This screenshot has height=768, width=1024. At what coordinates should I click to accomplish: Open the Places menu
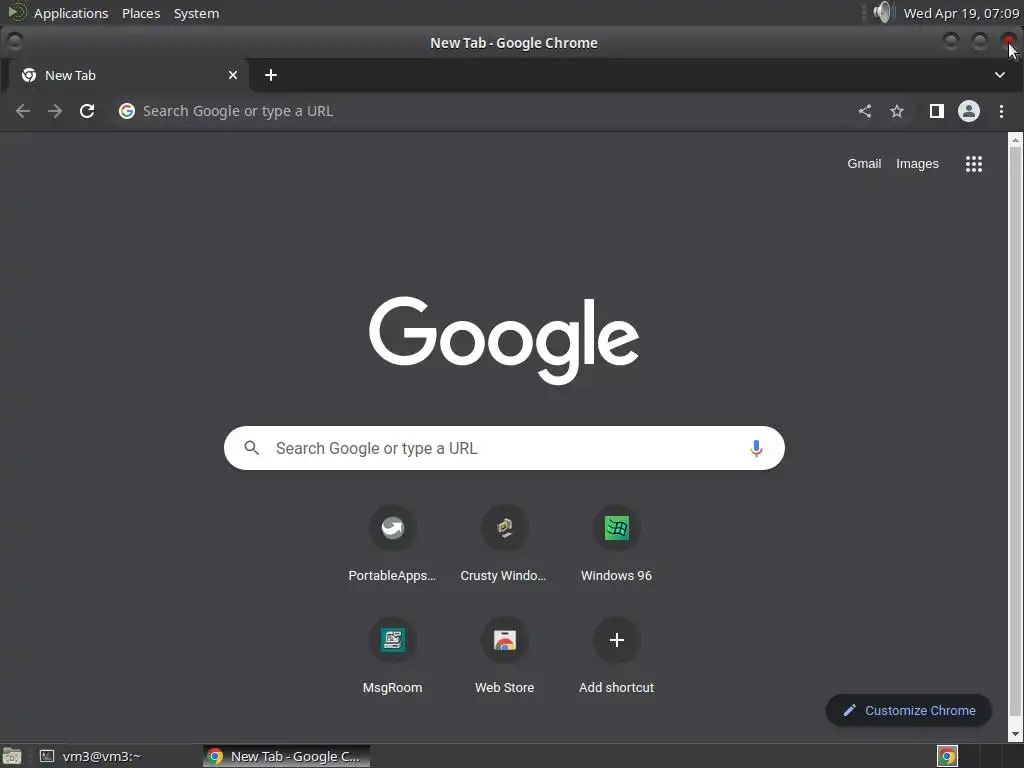click(141, 13)
